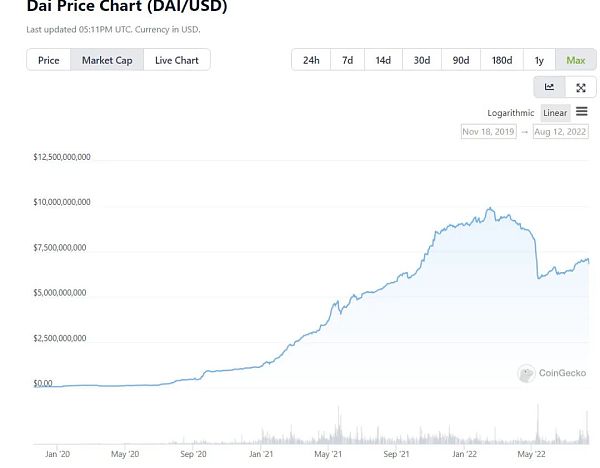Switch to Linear scale

[x=555, y=113]
